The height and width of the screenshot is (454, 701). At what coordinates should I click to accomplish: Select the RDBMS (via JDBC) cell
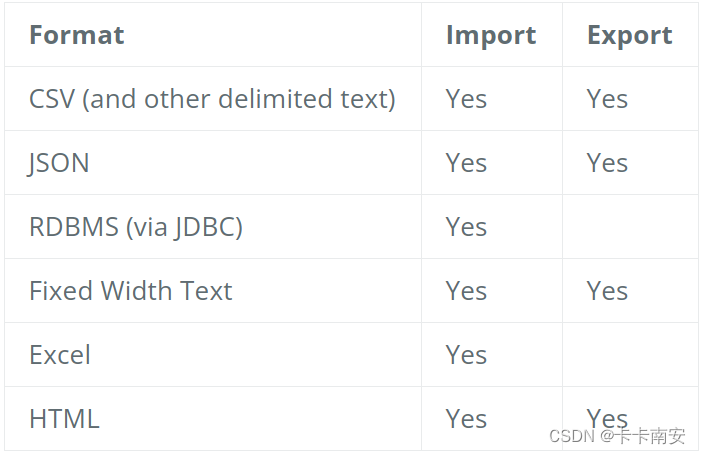(136, 227)
